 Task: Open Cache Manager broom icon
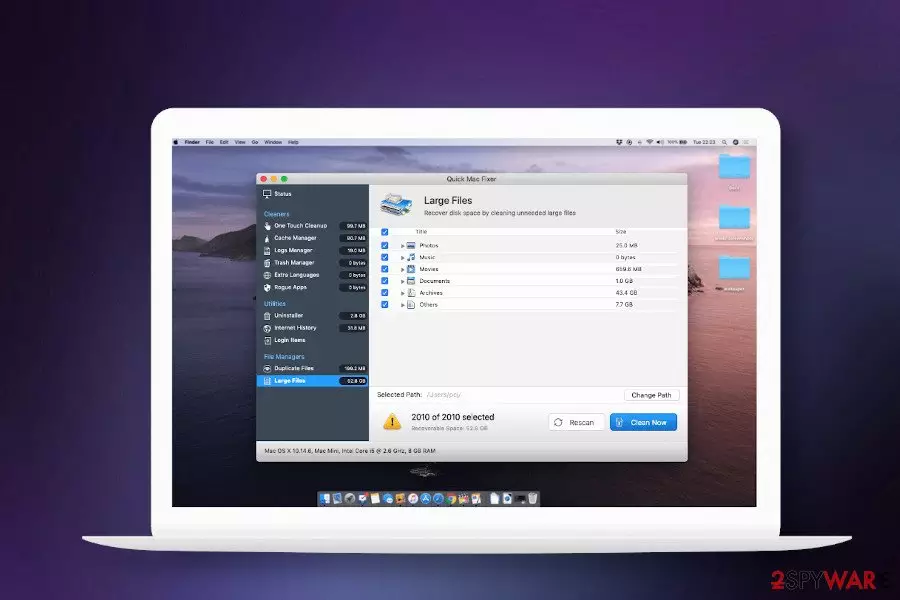click(267, 238)
